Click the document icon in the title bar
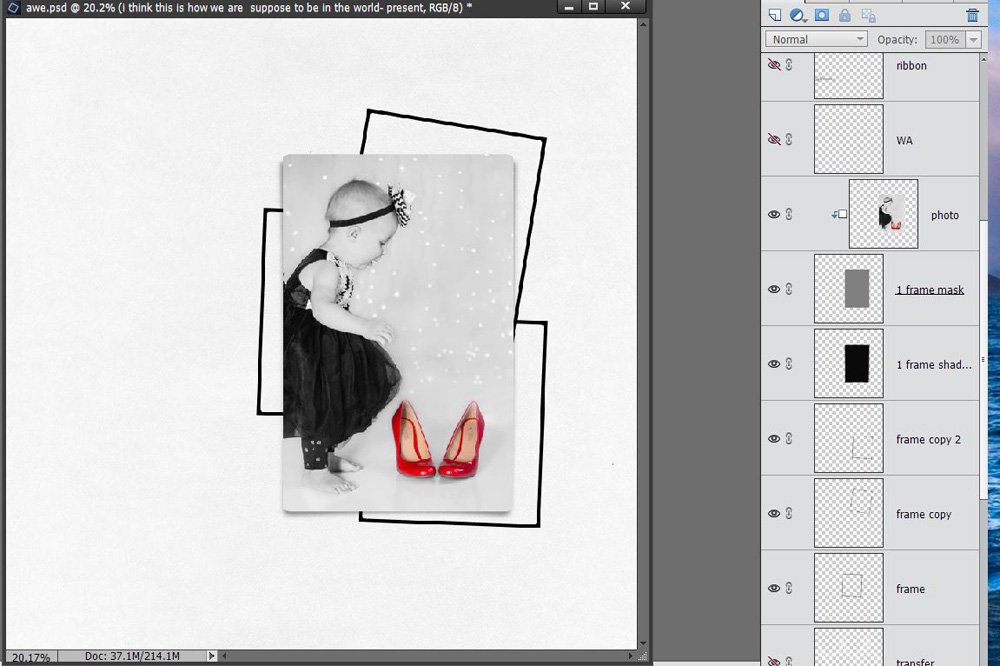The height and width of the screenshot is (666, 1000). [x=13, y=8]
